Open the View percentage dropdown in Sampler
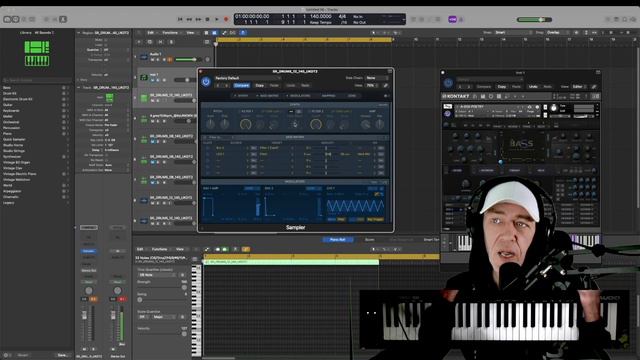The width and height of the screenshot is (640, 360). point(371,85)
